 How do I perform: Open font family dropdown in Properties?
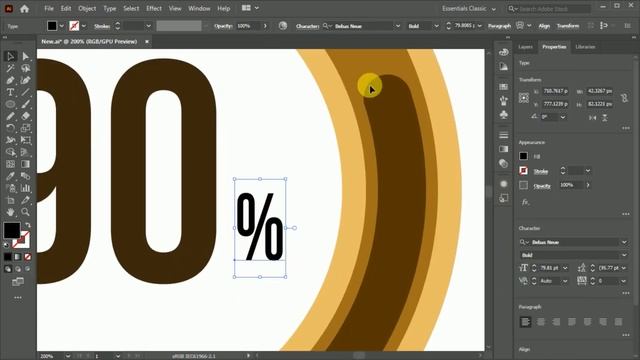(x=624, y=242)
